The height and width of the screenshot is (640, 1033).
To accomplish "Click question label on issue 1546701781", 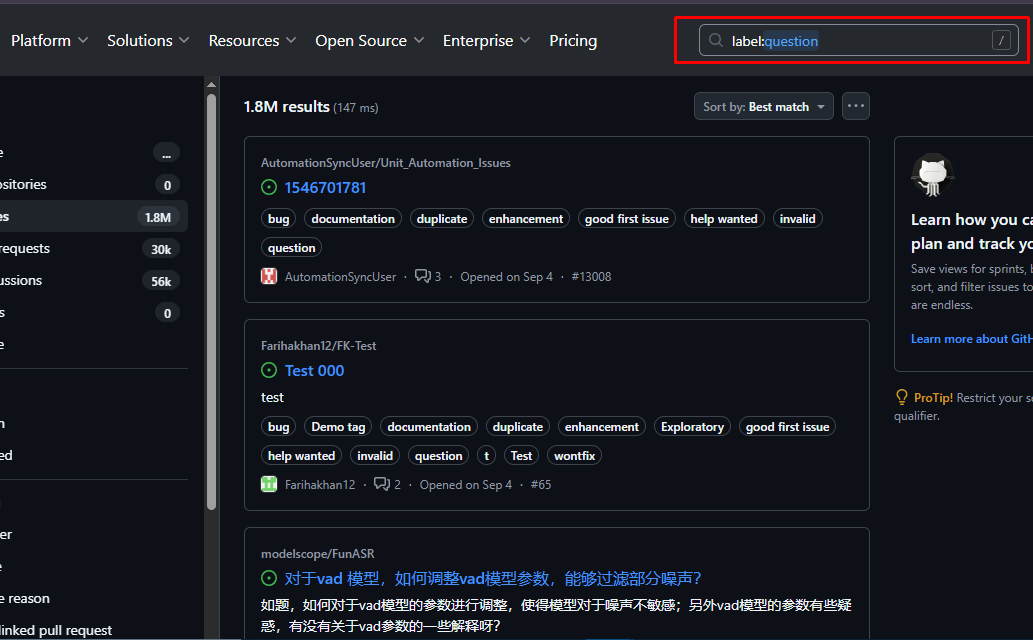I will pyautogui.click(x=291, y=248).
